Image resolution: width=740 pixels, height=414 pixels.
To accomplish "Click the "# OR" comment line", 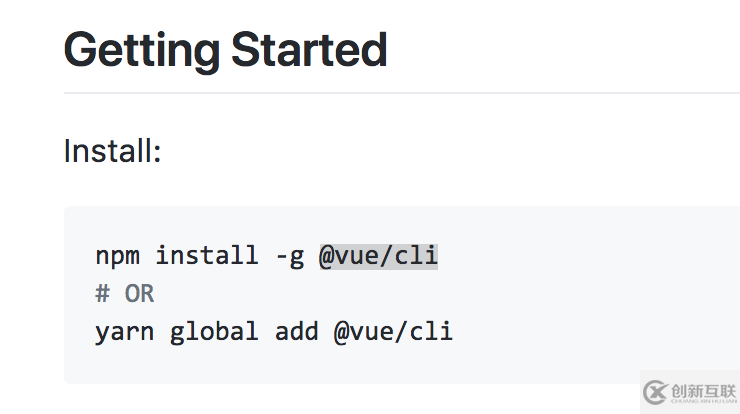I will [125, 294].
